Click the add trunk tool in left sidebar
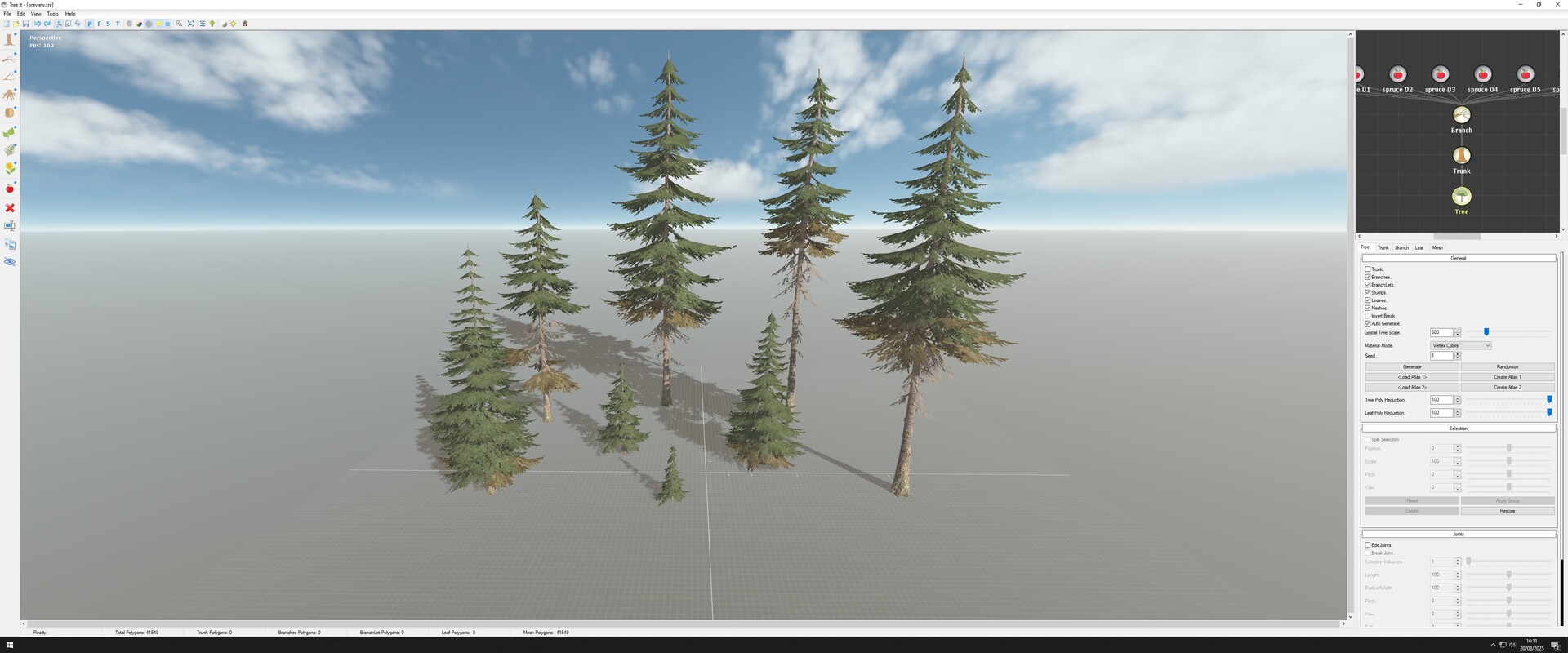 tap(10, 40)
